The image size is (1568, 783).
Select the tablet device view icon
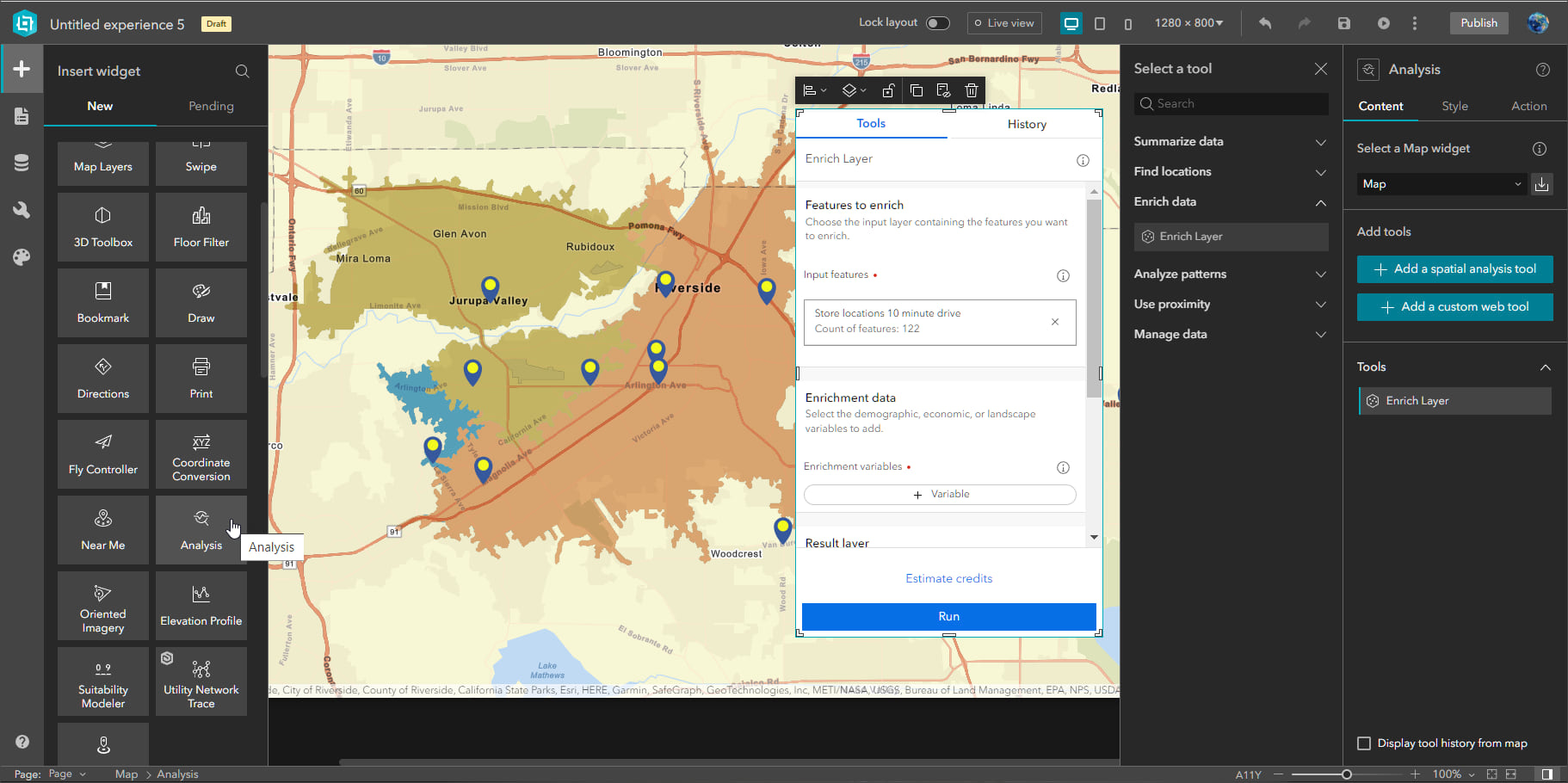click(x=1100, y=23)
